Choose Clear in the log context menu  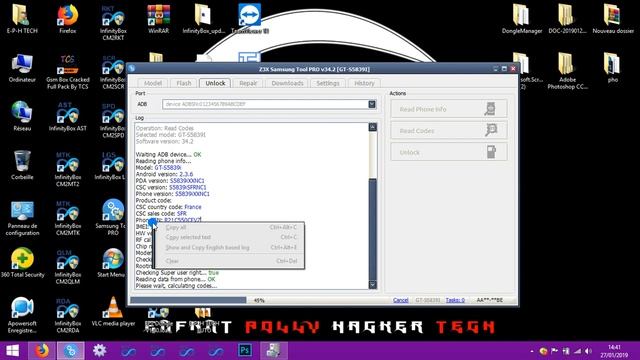click(x=230, y=261)
